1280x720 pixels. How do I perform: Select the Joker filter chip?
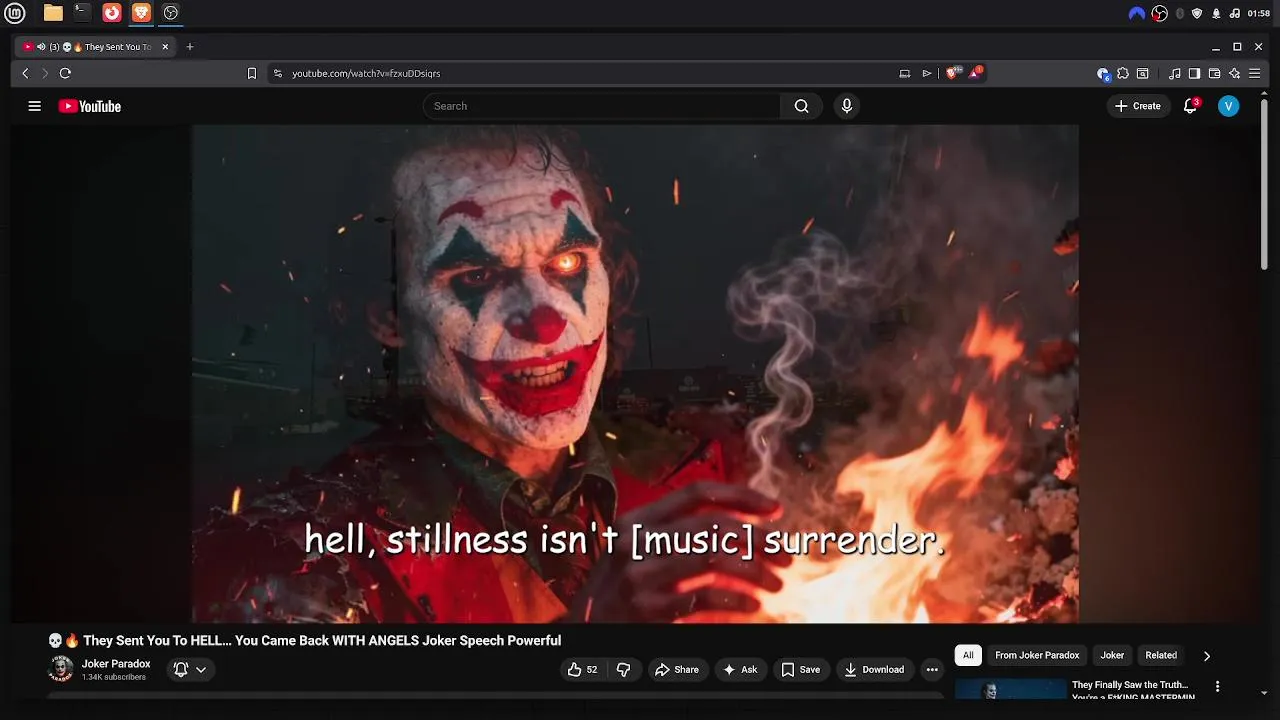(x=1112, y=655)
